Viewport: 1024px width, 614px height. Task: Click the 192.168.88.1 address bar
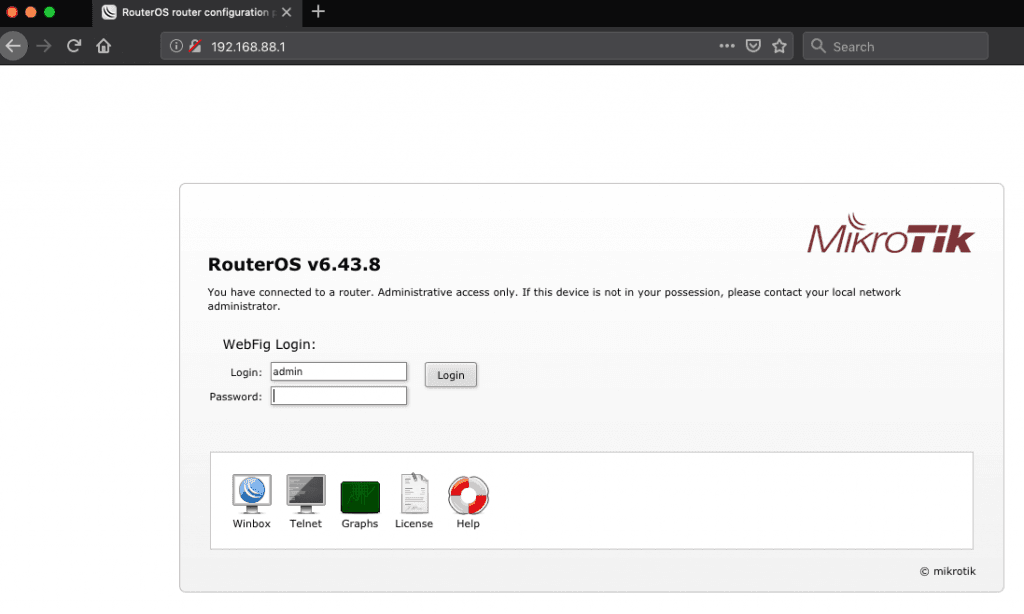(477, 46)
